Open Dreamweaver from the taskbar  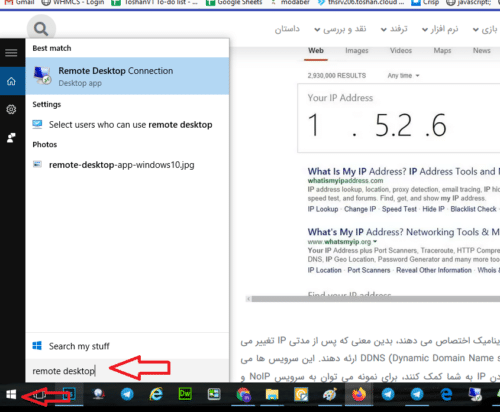click(x=185, y=394)
